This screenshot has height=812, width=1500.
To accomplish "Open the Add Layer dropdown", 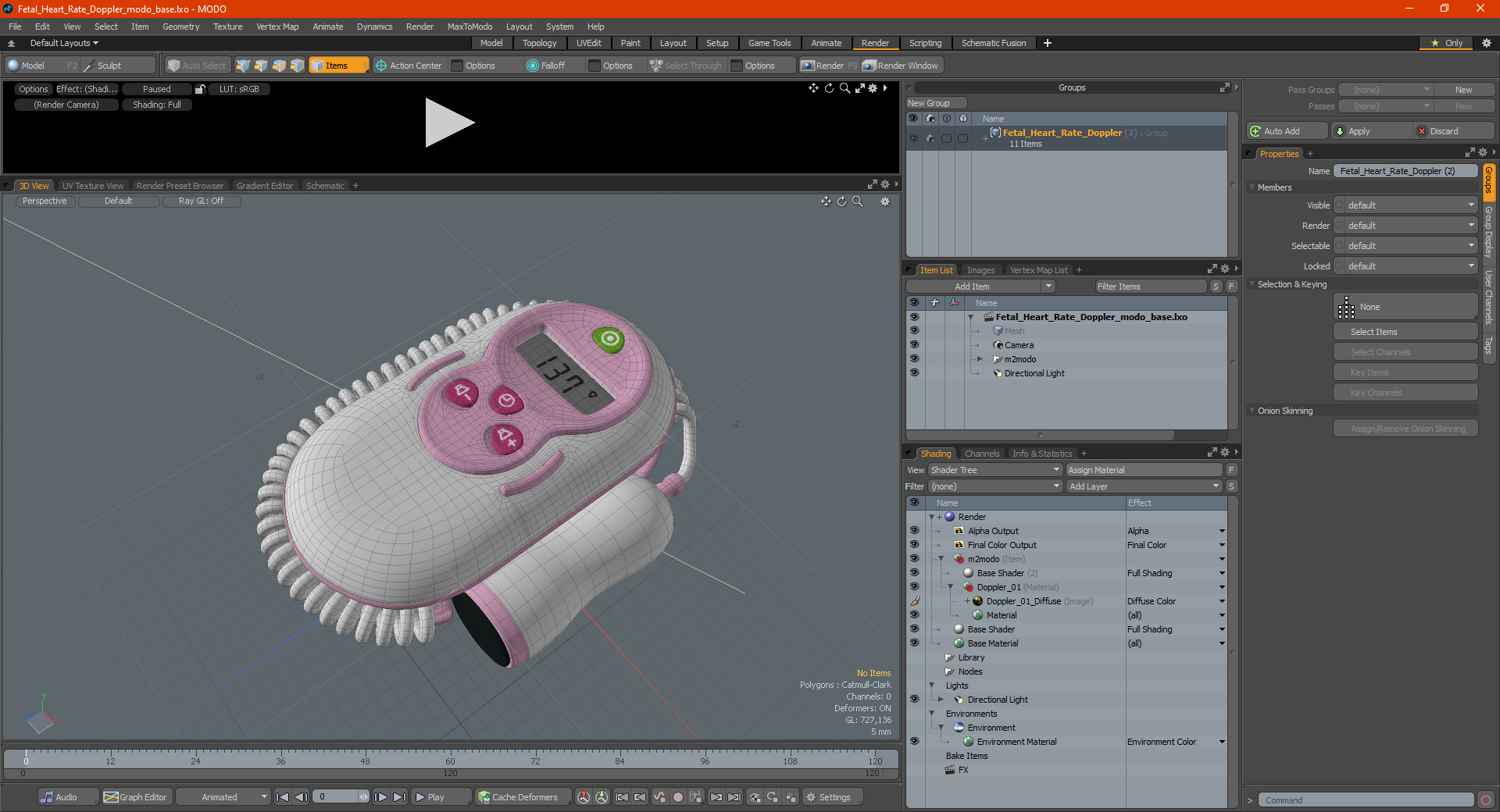I will (x=1144, y=486).
